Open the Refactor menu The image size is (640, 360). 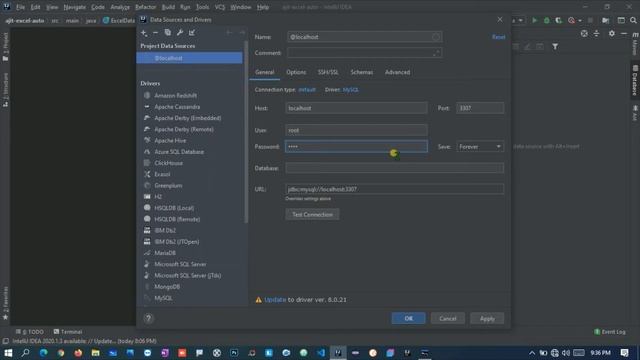pyautogui.click(x=145, y=7)
